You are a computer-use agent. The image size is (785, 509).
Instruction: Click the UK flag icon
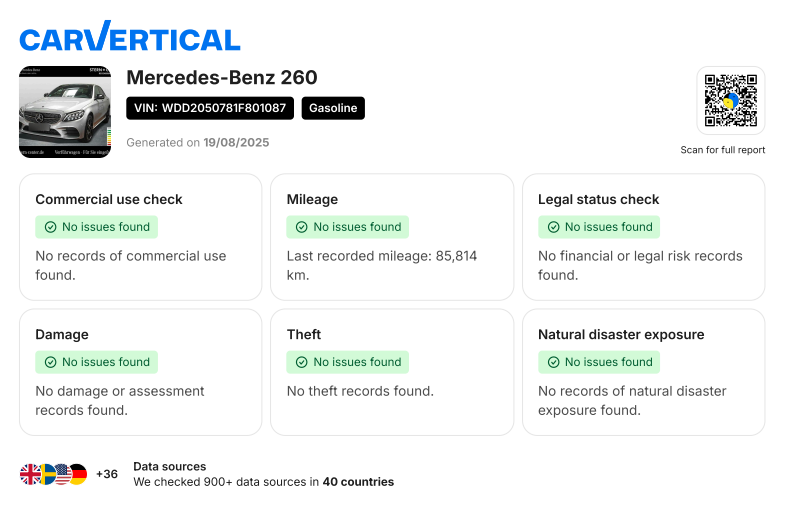[30, 474]
